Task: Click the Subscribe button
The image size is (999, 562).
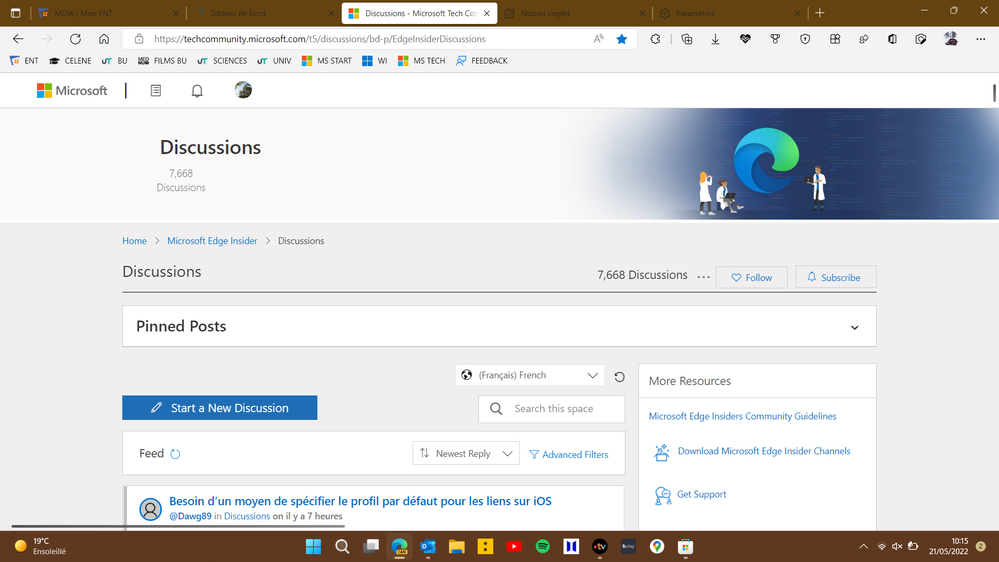Action: 835,277
